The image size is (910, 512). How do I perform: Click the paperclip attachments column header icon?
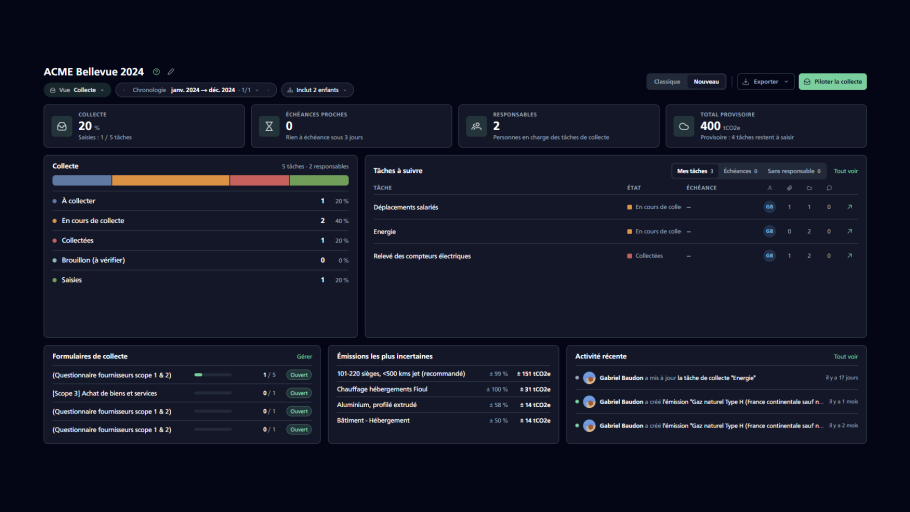point(789,188)
